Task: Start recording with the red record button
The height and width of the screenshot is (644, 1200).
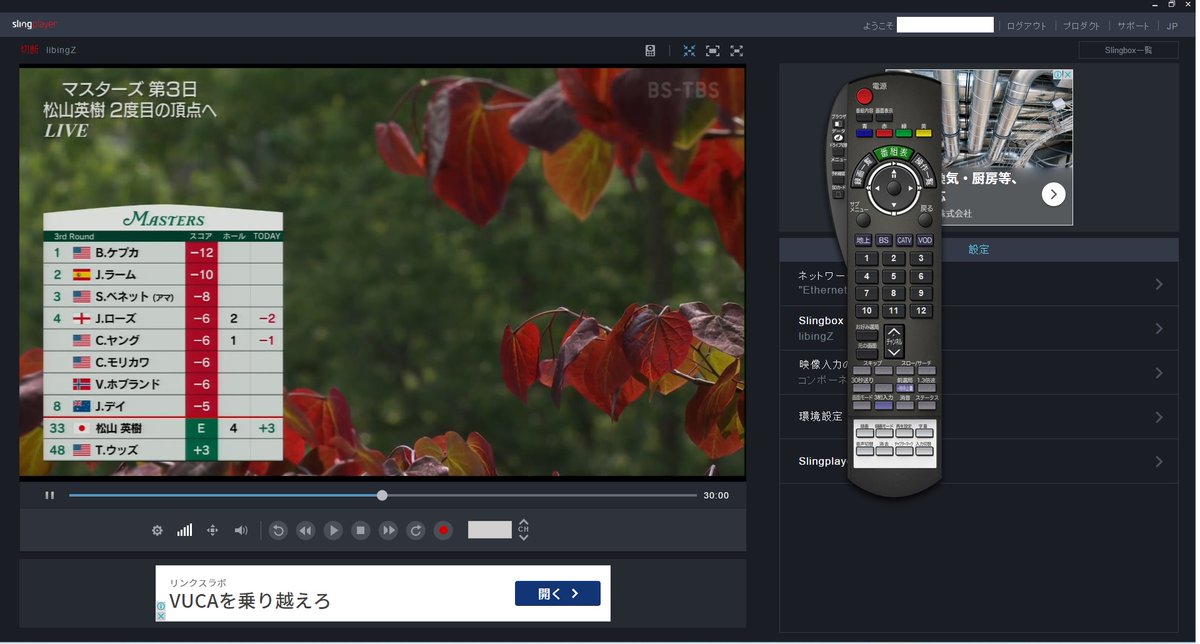Action: 444,531
